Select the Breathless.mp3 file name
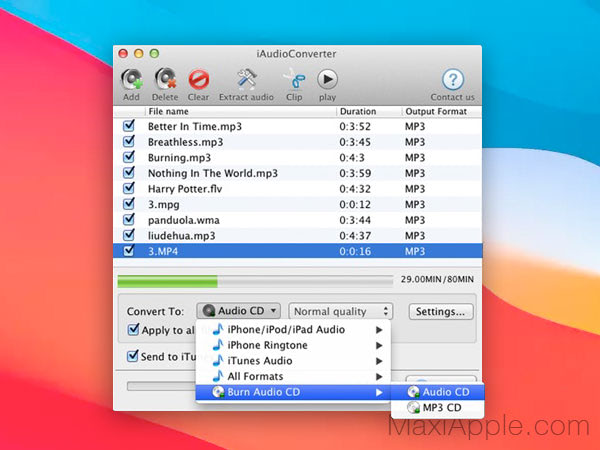 click(186, 142)
